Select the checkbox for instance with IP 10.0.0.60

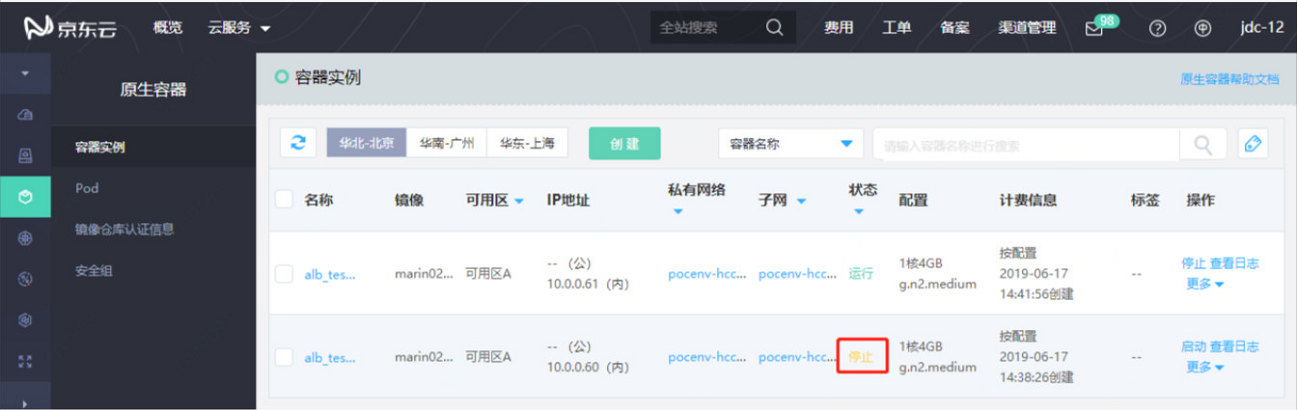click(284, 357)
